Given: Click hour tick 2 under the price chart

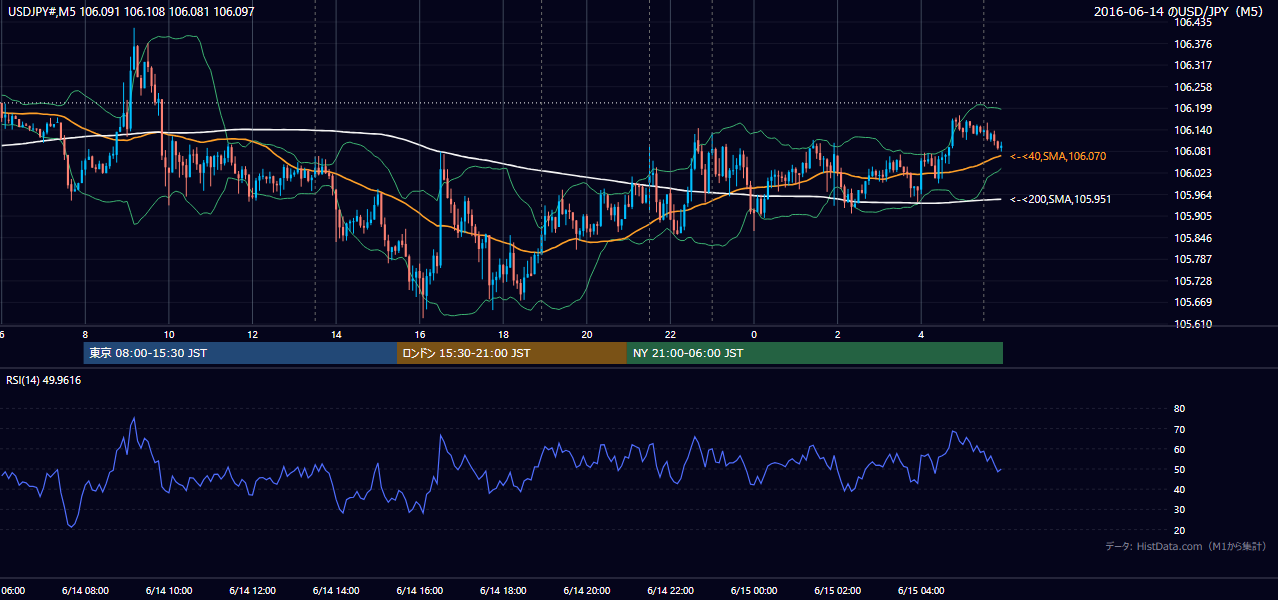Looking at the screenshot, I should 837,334.
